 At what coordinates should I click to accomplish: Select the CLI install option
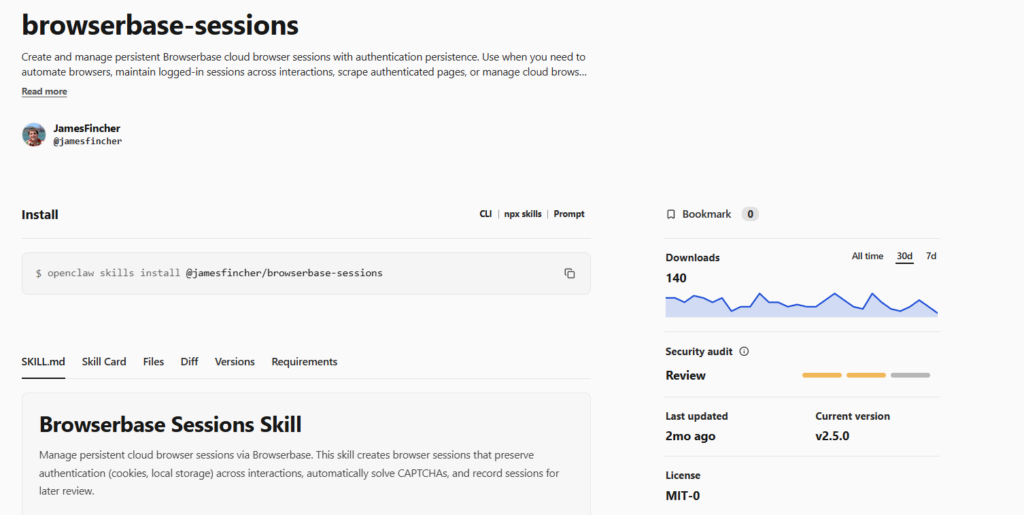(485, 214)
